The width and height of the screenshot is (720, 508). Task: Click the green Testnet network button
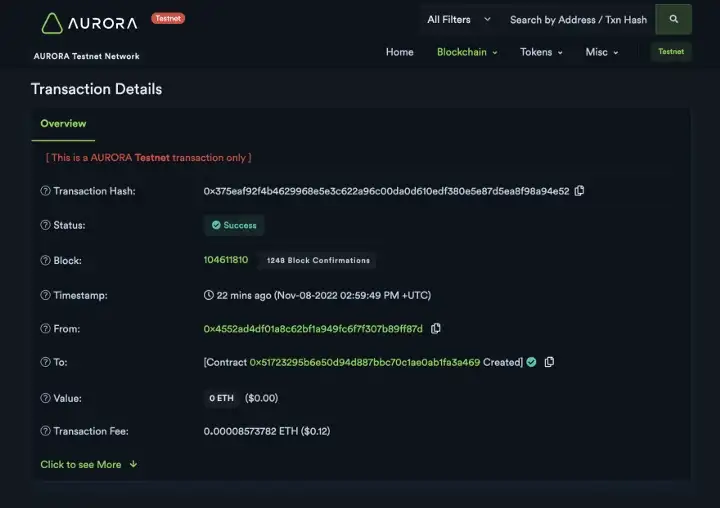coord(671,51)
